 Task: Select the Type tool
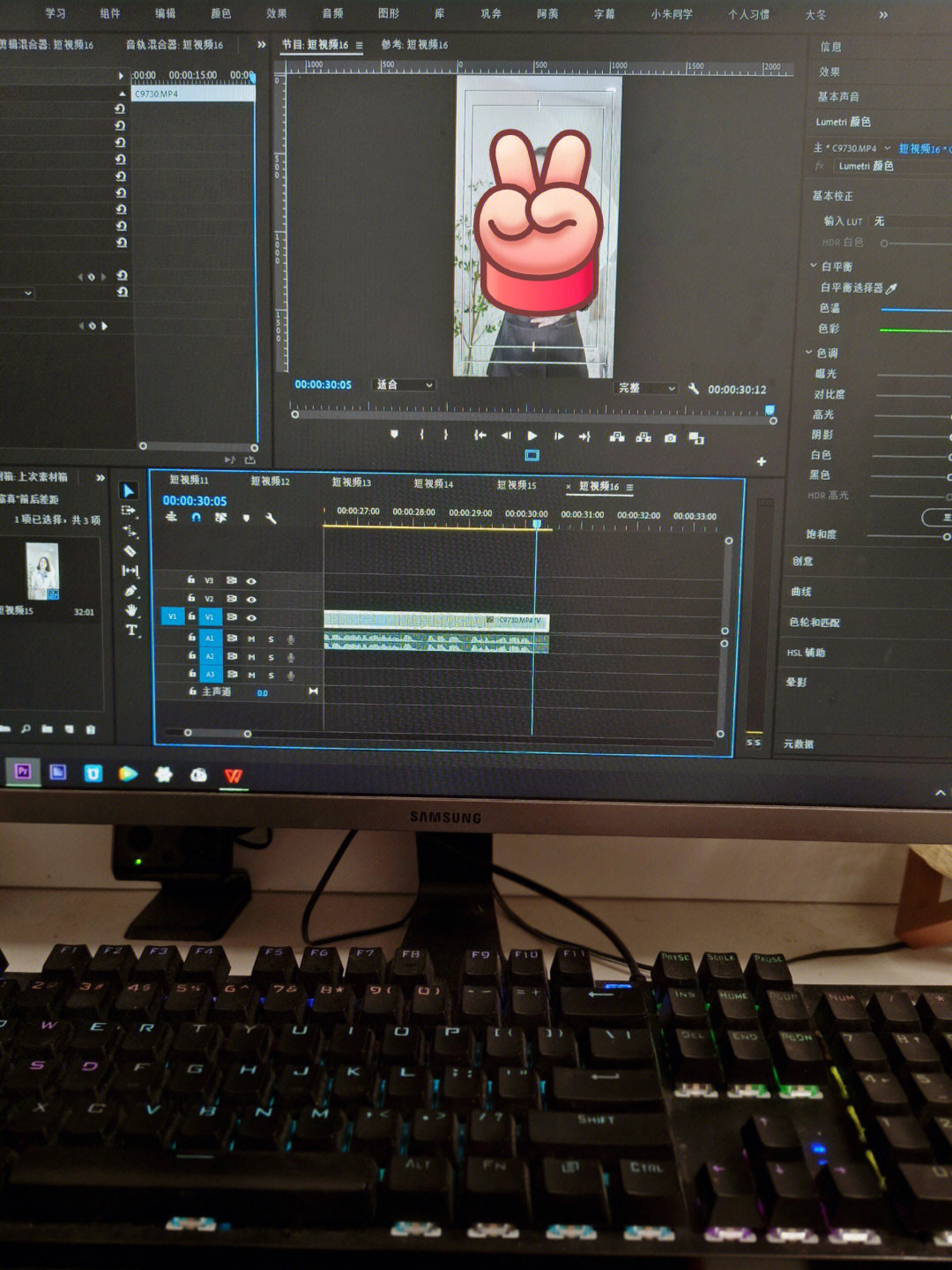point(131,630)
